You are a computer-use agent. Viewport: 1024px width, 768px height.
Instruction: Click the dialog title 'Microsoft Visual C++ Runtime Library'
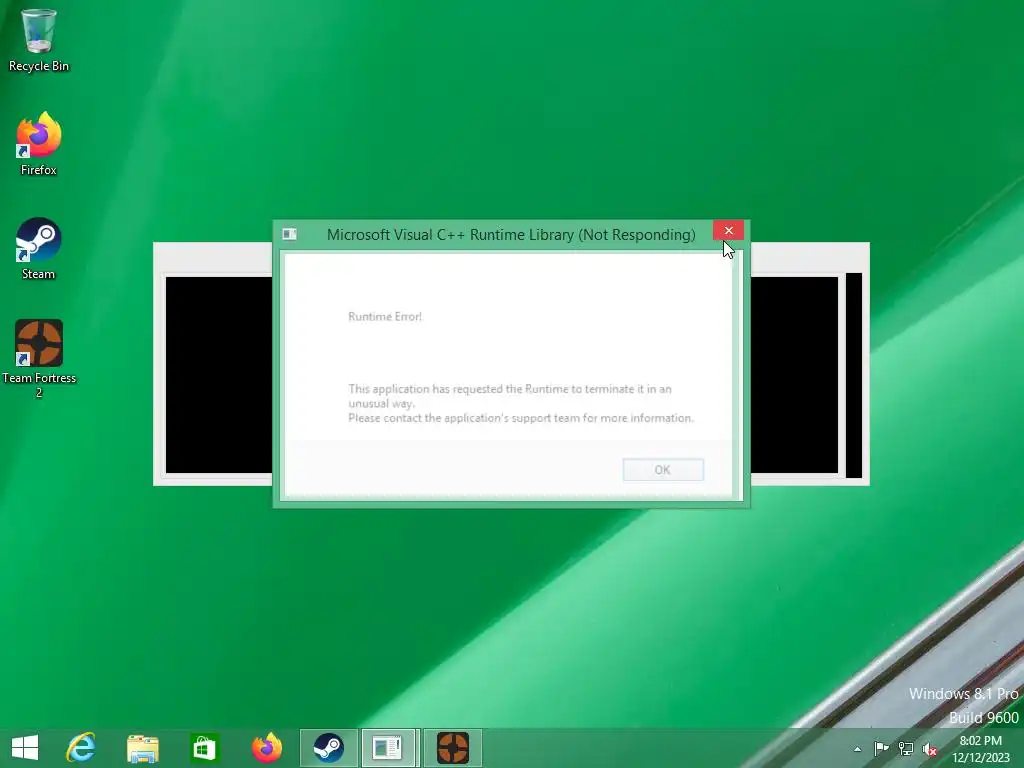(511, 234)
